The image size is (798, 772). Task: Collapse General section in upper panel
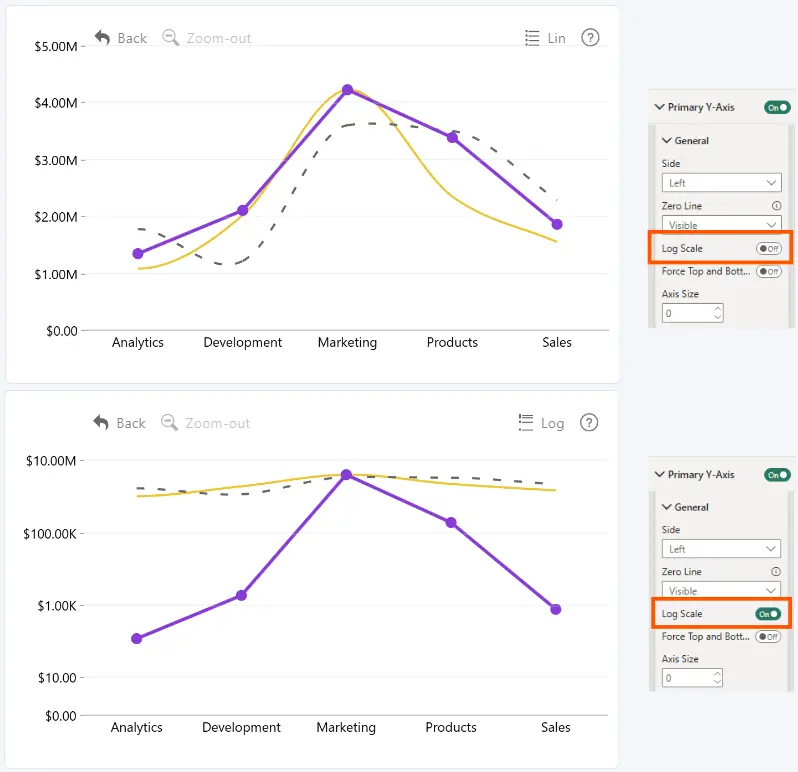(667, 140)
